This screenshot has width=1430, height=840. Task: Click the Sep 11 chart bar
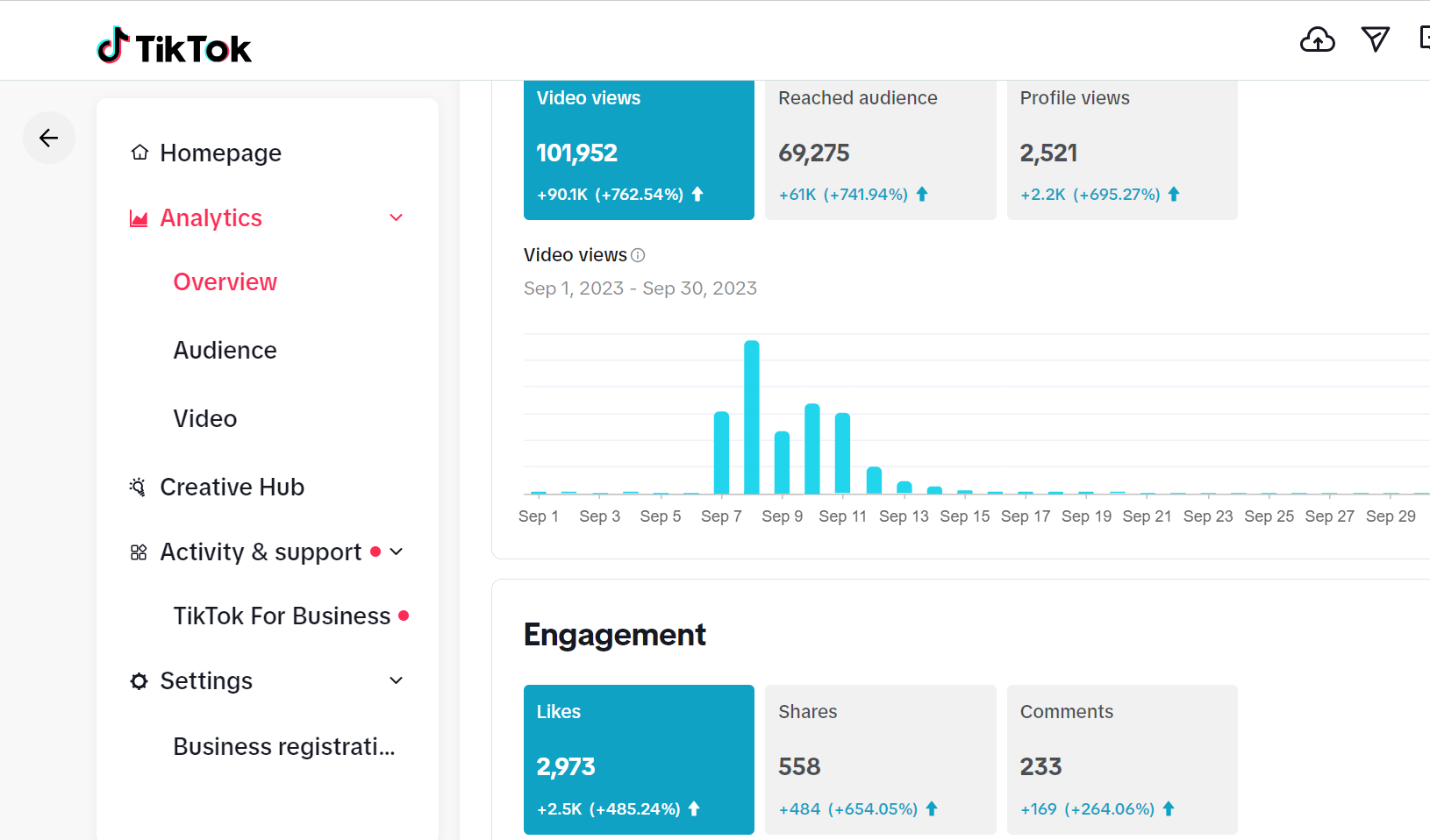pyautogui.click(x=842, y=453)
